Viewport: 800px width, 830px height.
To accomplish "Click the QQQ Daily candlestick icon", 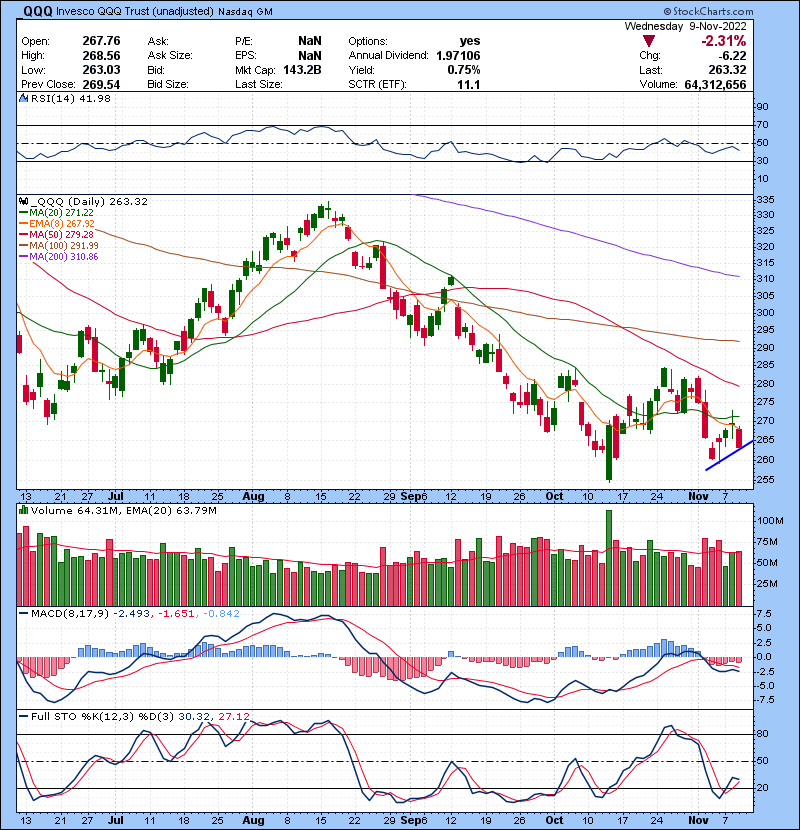I will point(23,201).
